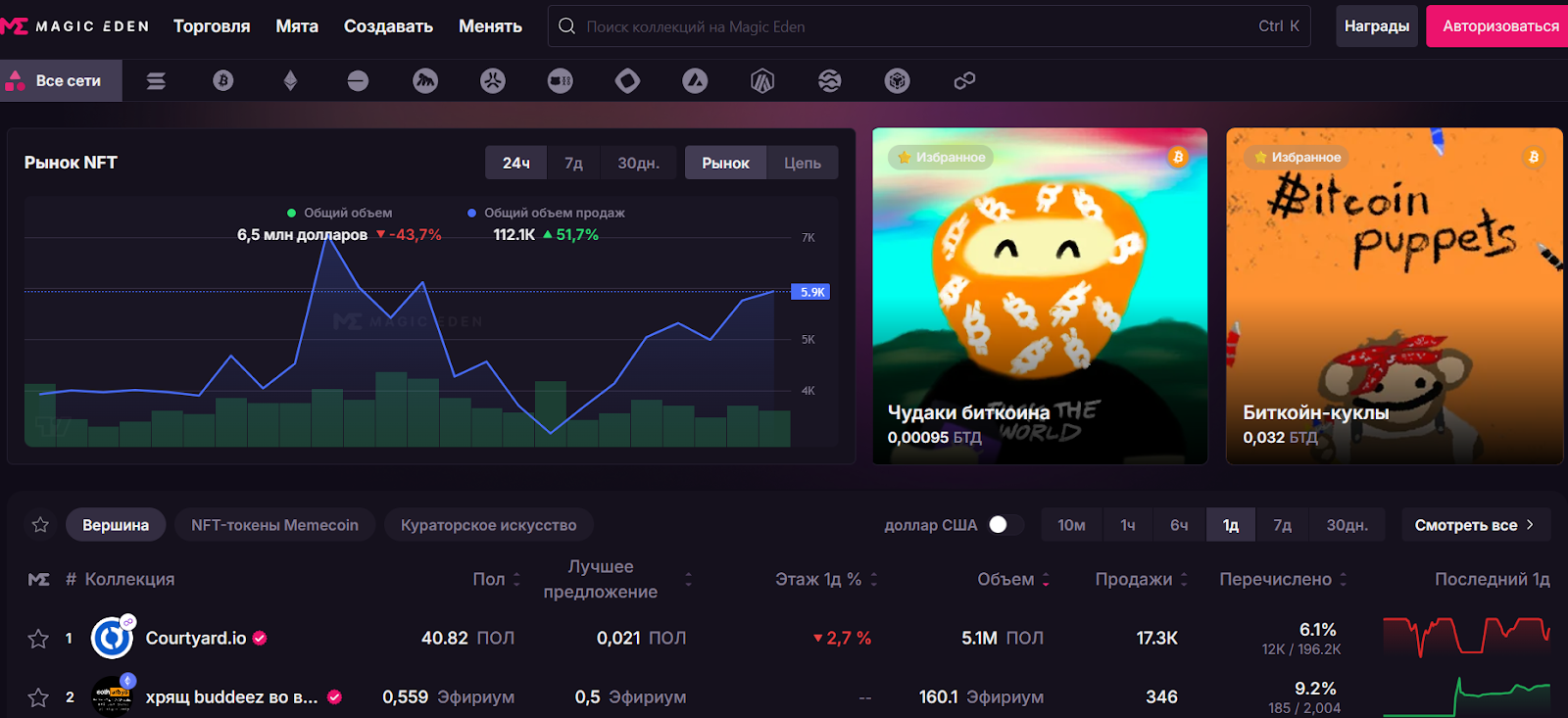Focus the Magic Eden search field

click(931, 26)
